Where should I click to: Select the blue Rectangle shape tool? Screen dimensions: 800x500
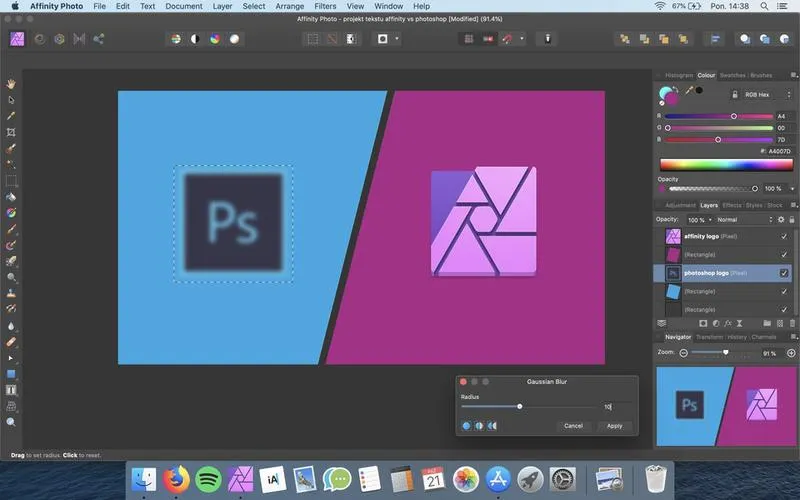click(11, 374)
